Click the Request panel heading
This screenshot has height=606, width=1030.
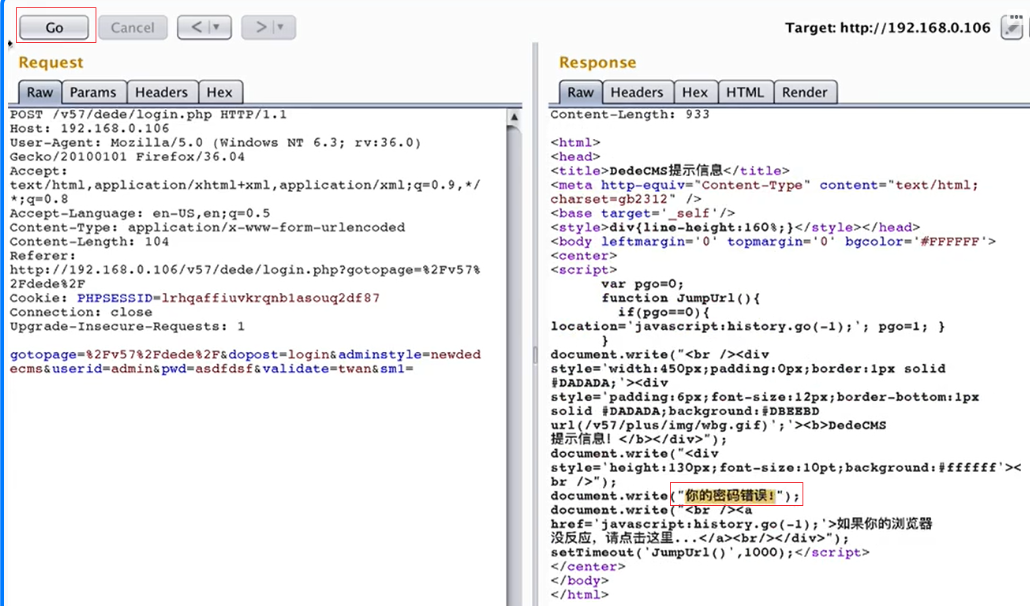click(51, 62)
